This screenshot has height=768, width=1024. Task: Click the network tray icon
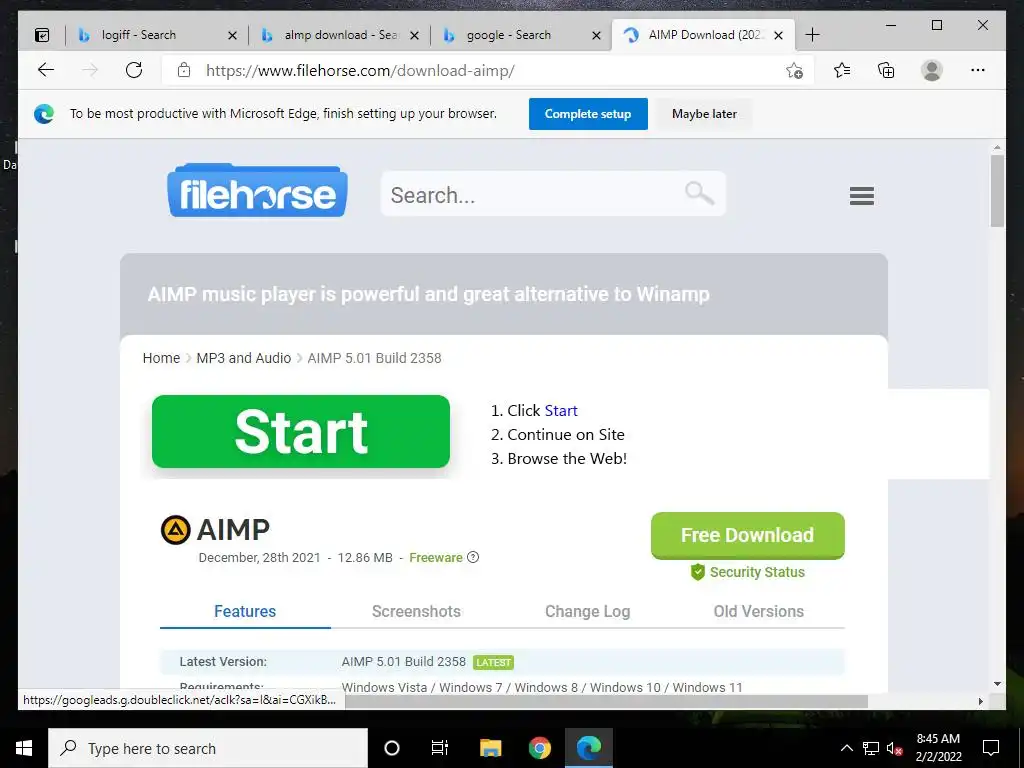pos(871,748)
